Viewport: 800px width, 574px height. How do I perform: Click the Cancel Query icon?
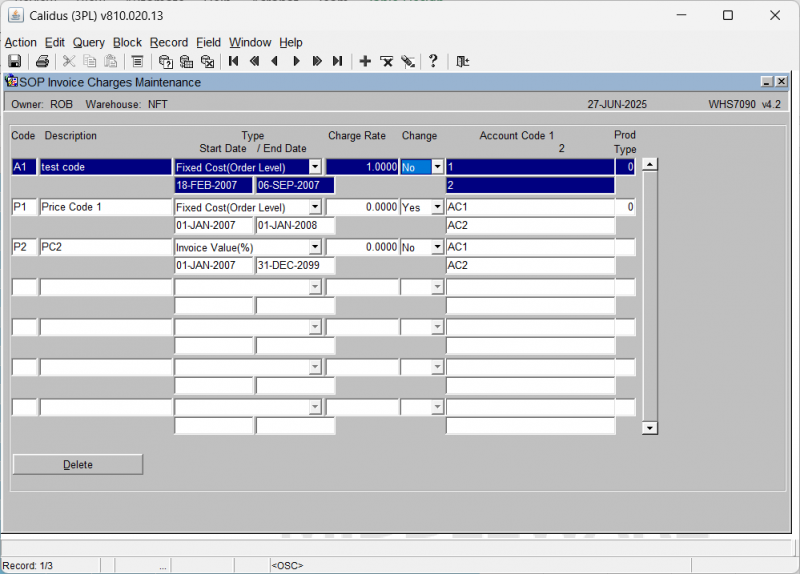click(x=207, y=61)
